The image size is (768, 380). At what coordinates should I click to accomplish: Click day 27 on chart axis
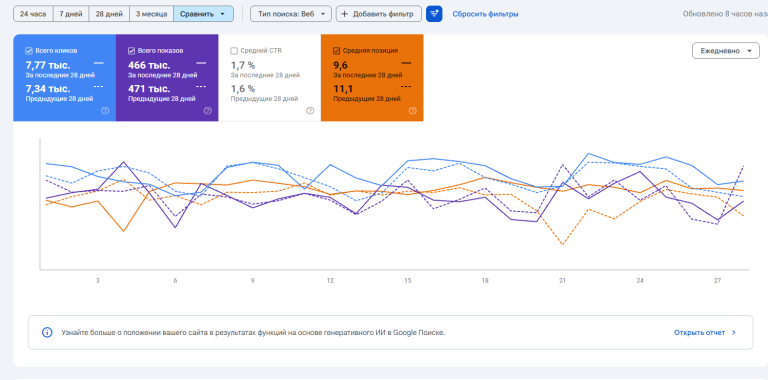point(718,281)
